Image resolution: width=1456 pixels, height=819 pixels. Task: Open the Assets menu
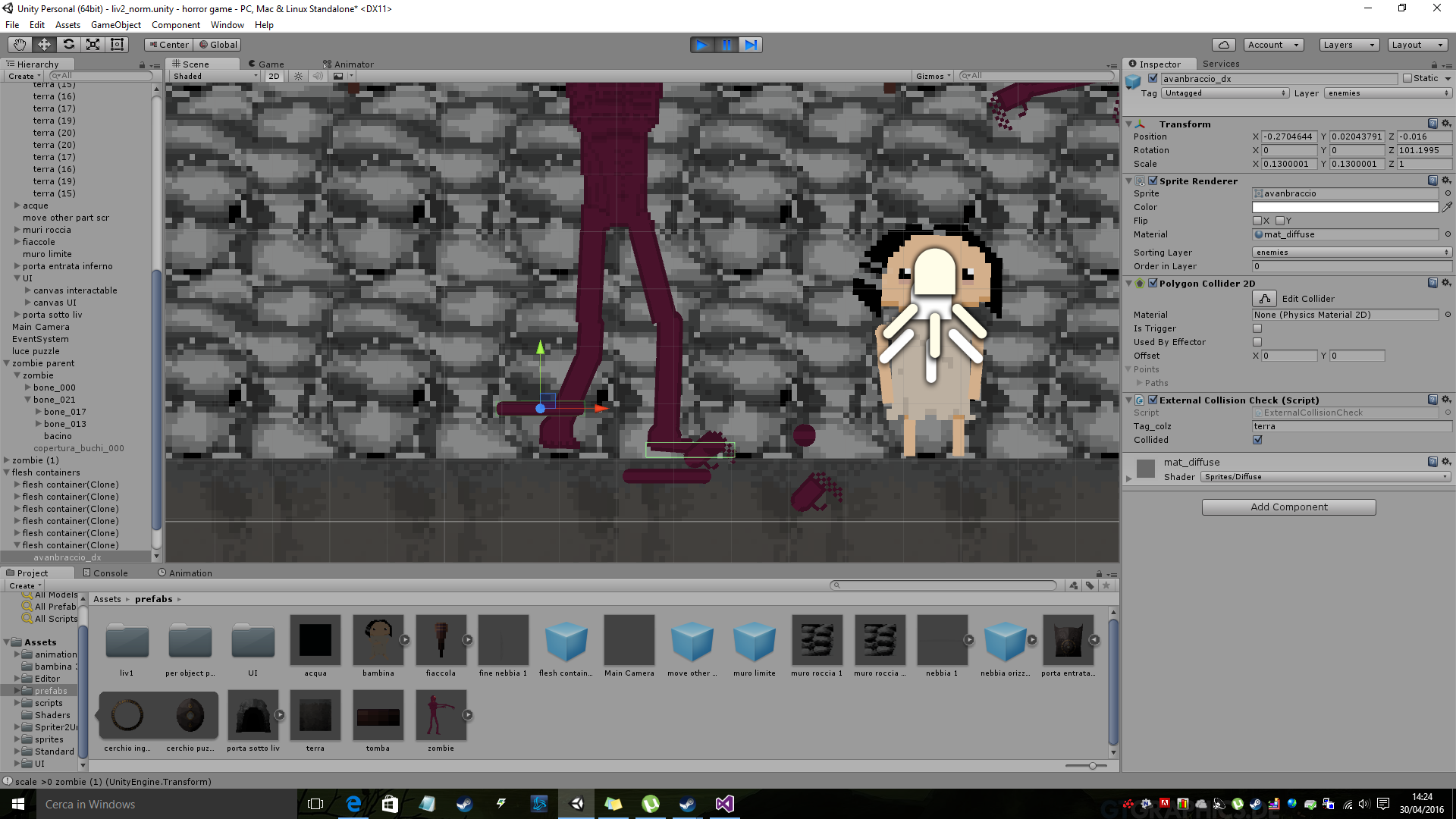click(67, 25)
